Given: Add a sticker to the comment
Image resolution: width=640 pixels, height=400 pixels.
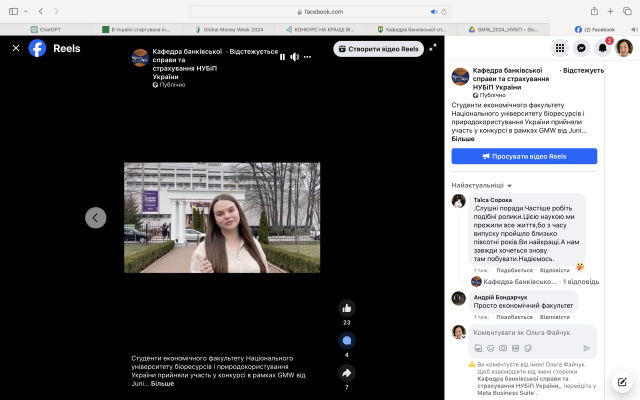Looking at the screenshot, I should click(528, 348).
